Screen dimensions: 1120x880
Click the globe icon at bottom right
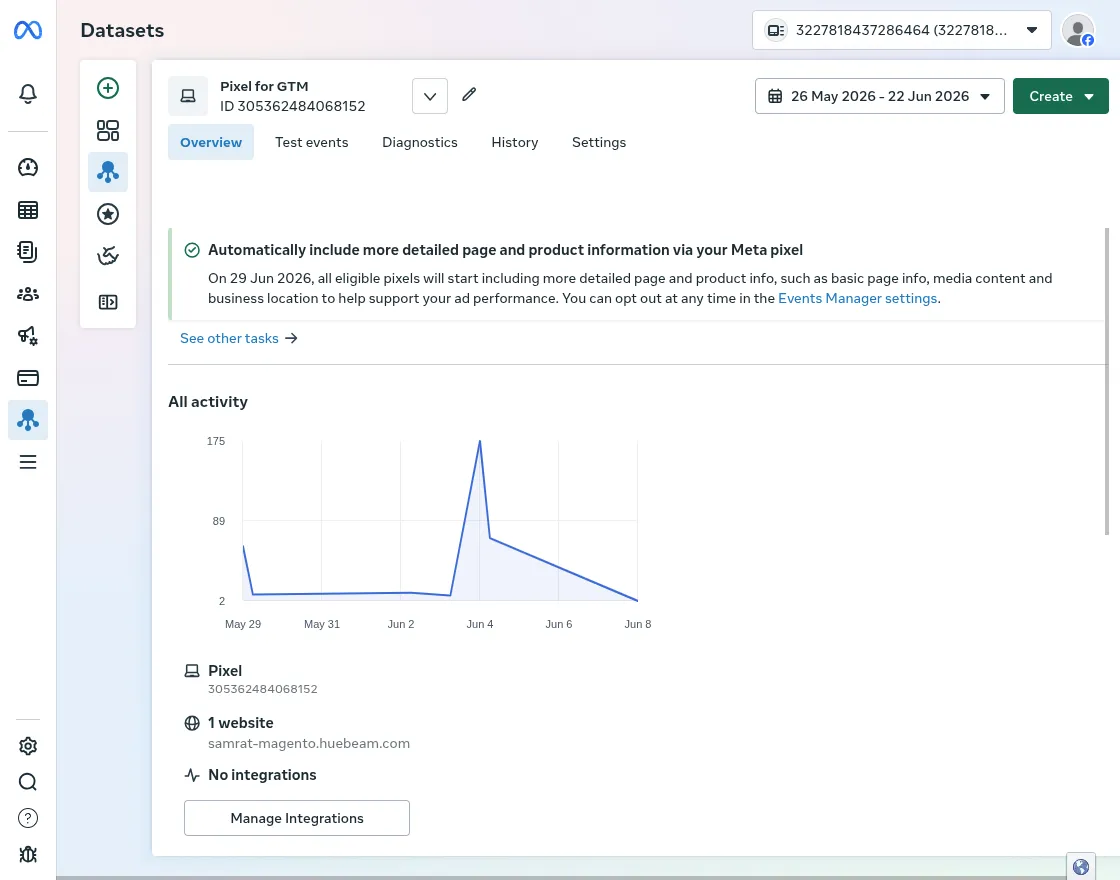(1081, 866)
